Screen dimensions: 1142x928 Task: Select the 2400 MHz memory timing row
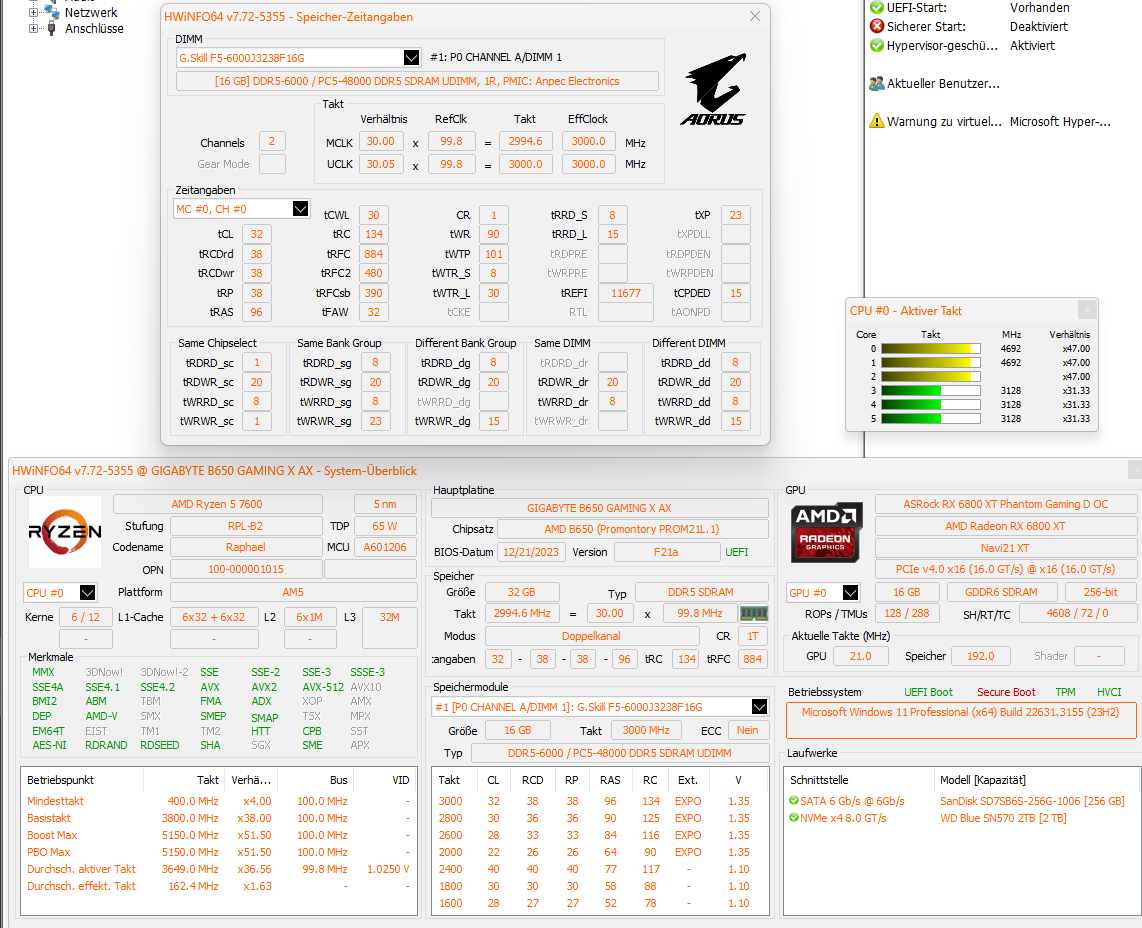(600, 869)
